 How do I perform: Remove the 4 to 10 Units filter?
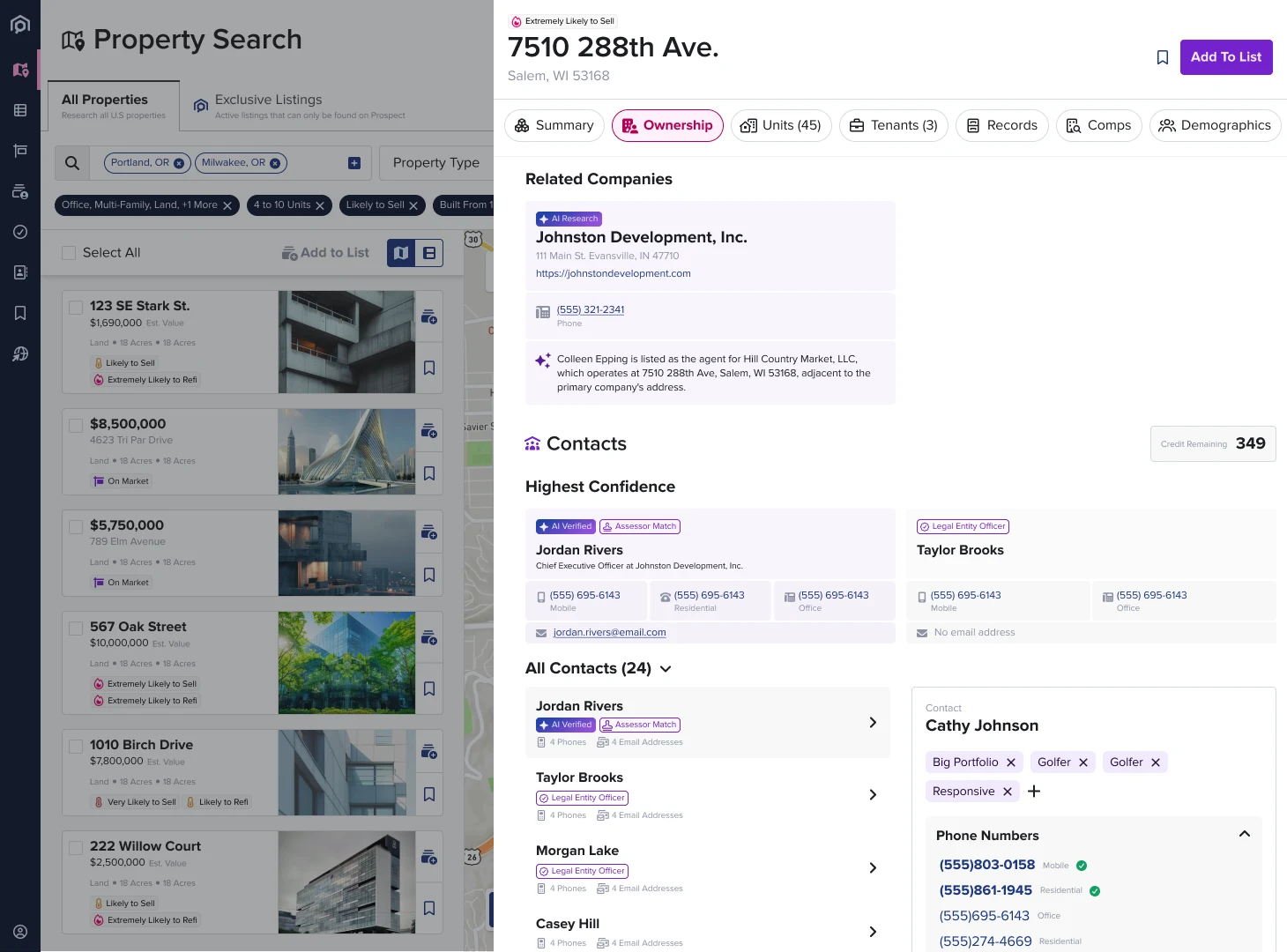click(x=320, y=205)
